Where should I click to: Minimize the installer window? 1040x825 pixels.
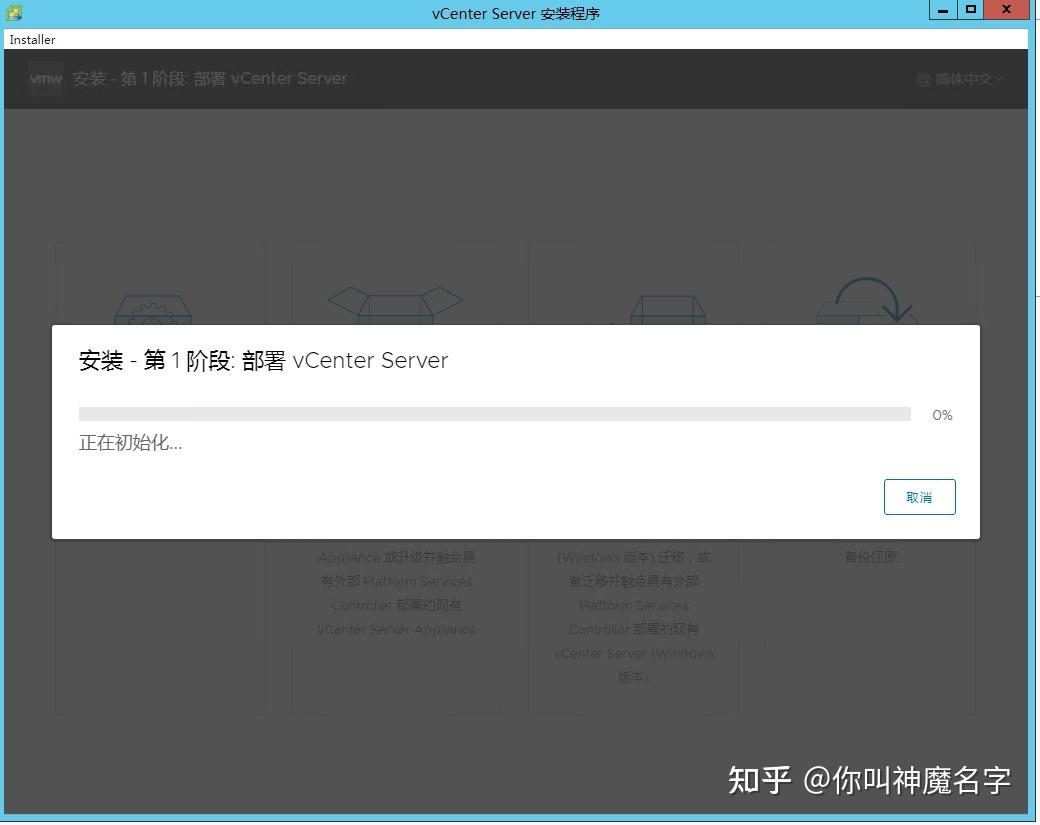tap(942, 10)
